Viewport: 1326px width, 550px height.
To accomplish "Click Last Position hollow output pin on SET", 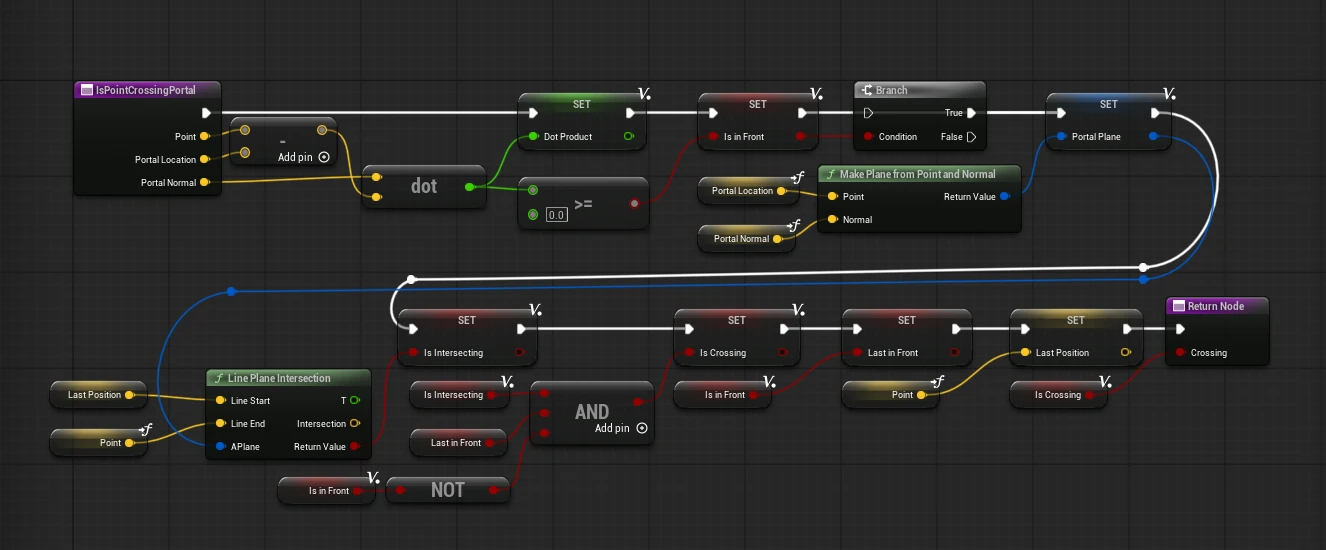I will (1126, 352).
